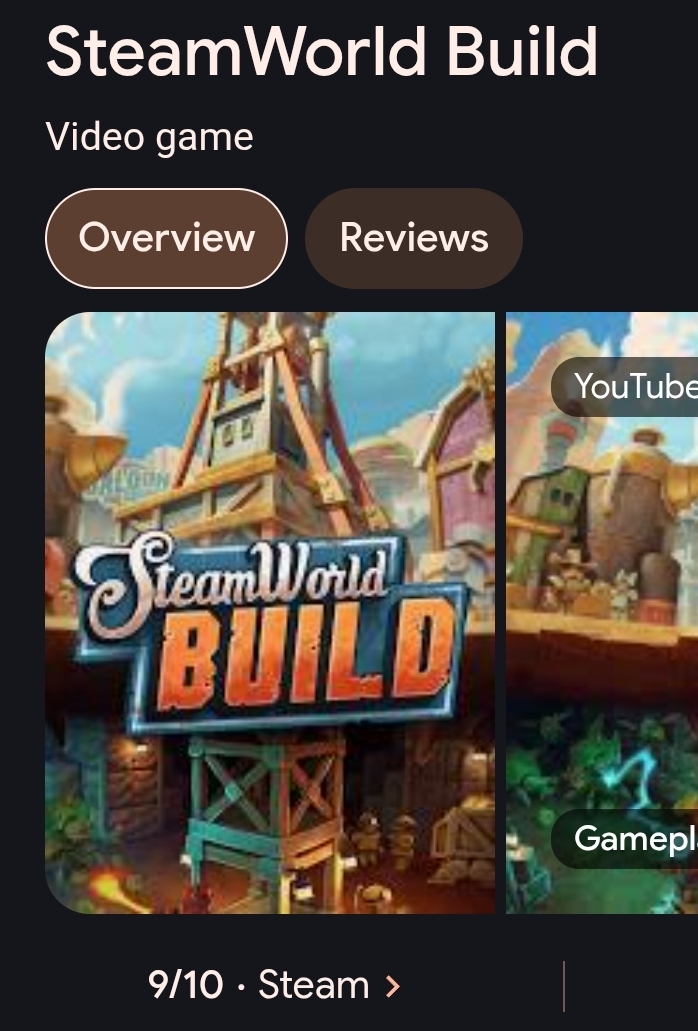
Task: Open the 9/10 Steam rating link
Action: (x=274, y=985)
